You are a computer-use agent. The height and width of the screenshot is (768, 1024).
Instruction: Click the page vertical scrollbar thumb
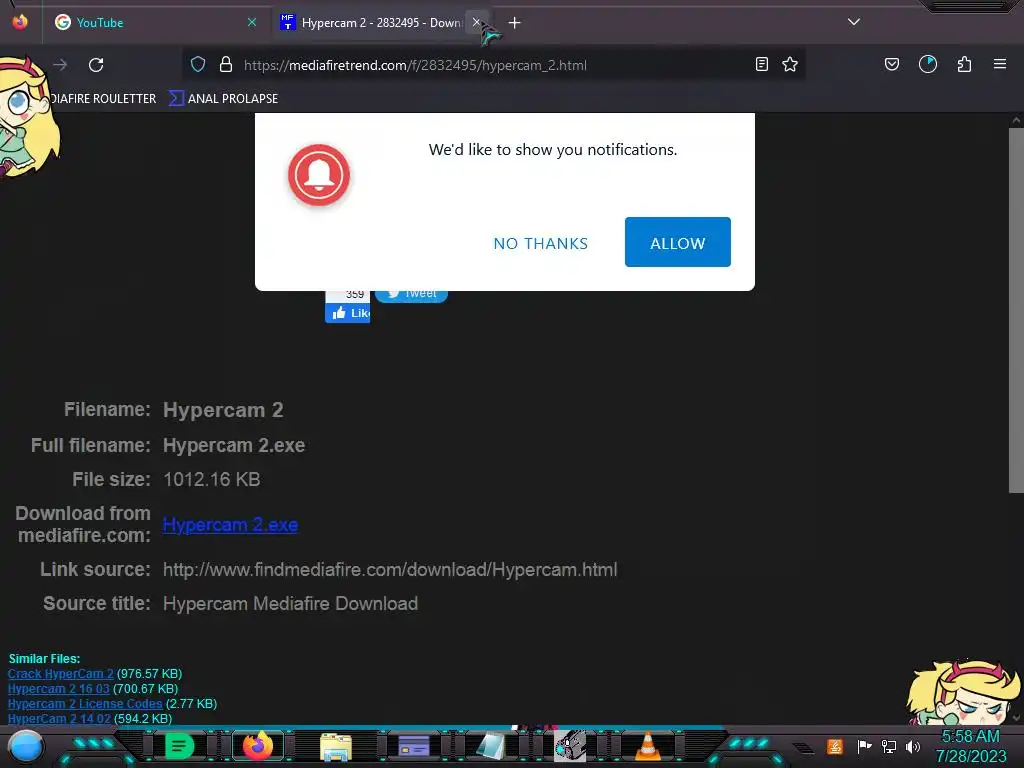click(x=1016, y=310)
